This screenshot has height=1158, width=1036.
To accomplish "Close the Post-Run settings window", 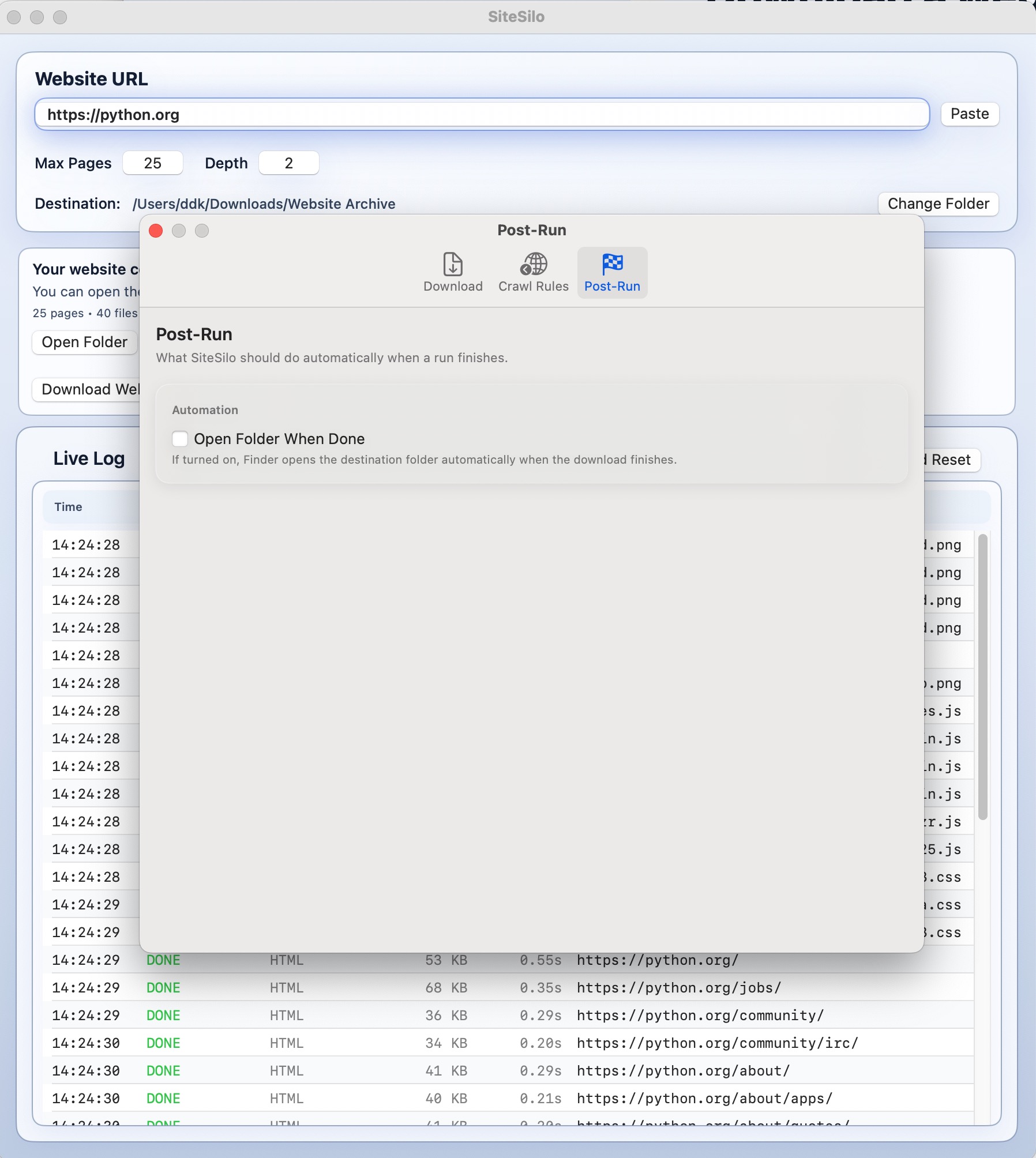I will [156, 231].
